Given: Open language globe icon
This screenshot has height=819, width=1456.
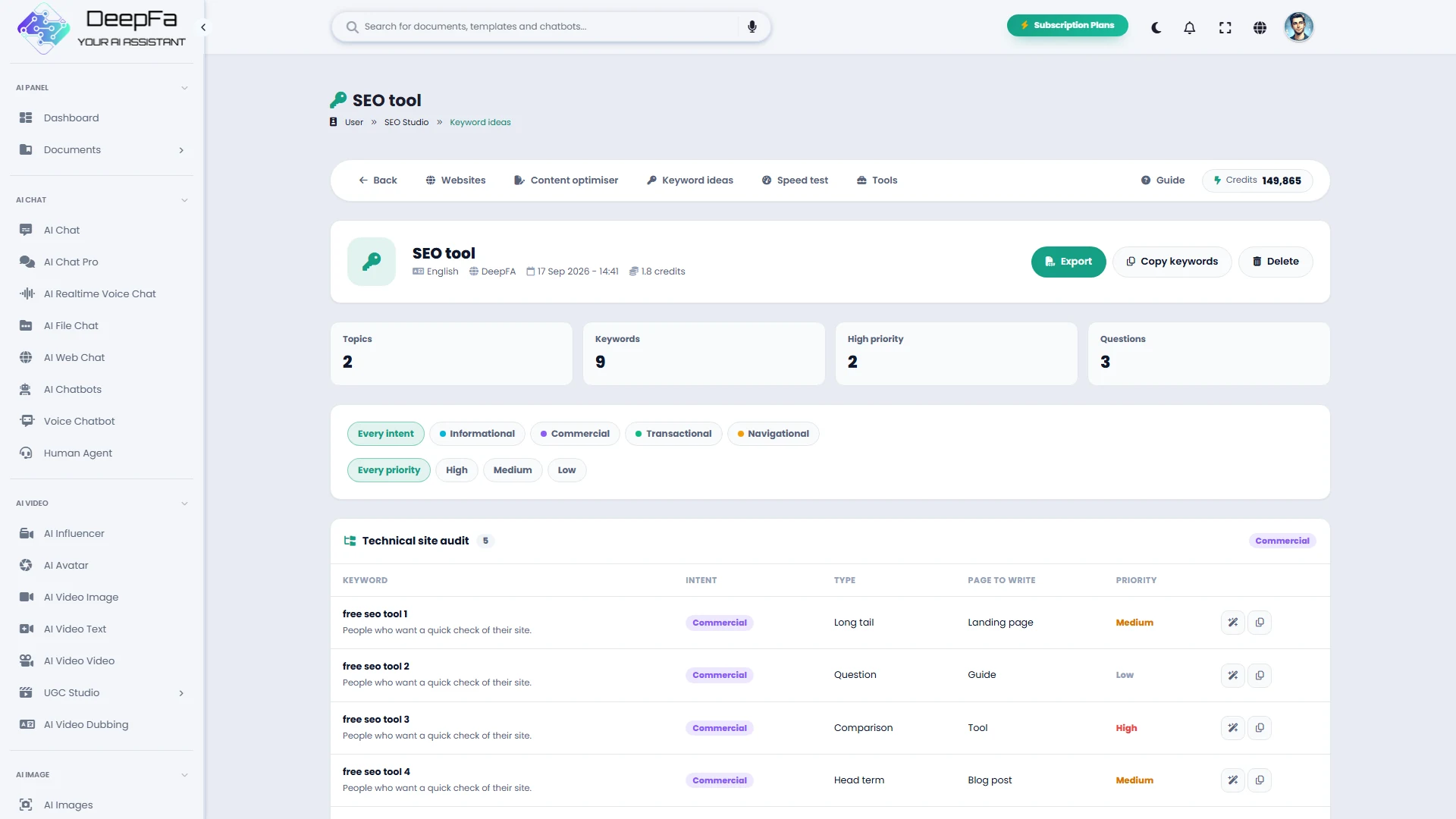Looking at the screenshot, I should pyautogui.click(x=1260, y=28).
